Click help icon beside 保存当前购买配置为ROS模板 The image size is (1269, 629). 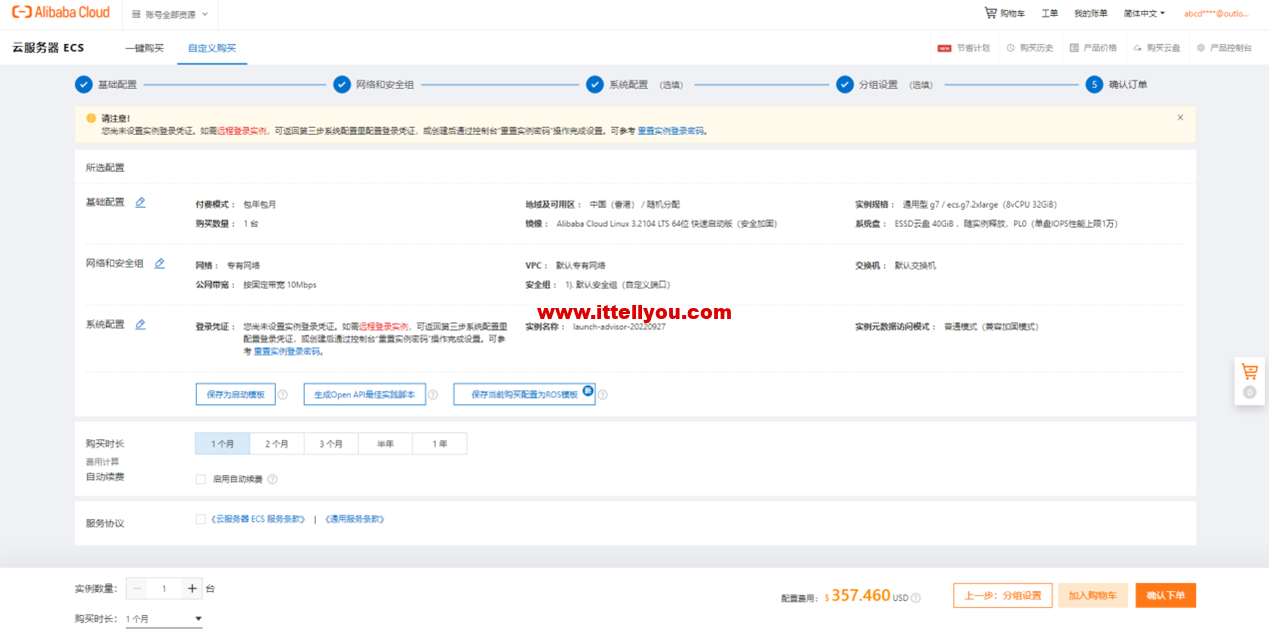tap(603, 395)
